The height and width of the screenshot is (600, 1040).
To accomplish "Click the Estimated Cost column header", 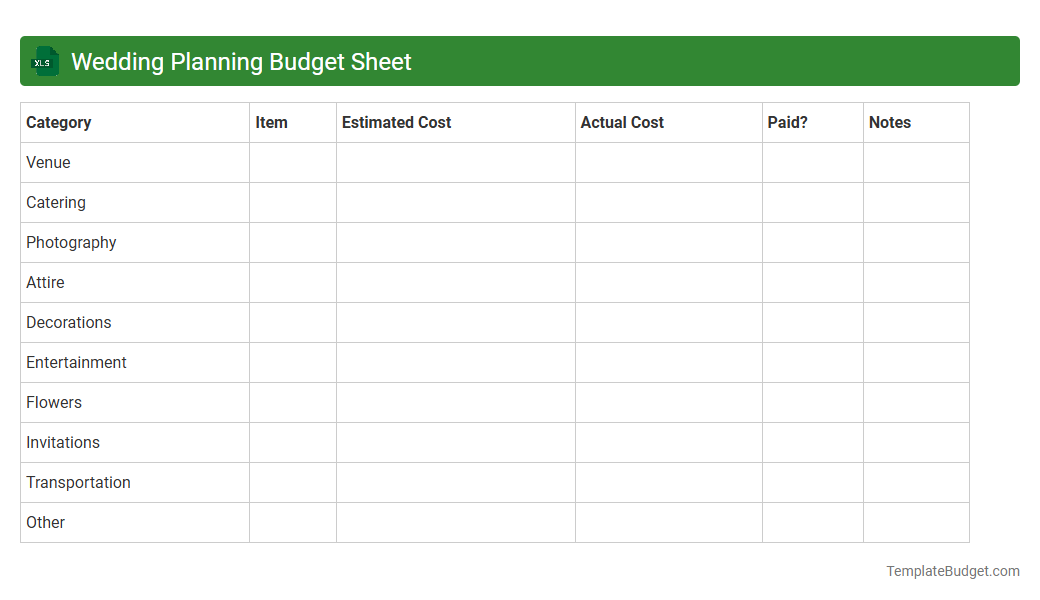I will point(396,122).
